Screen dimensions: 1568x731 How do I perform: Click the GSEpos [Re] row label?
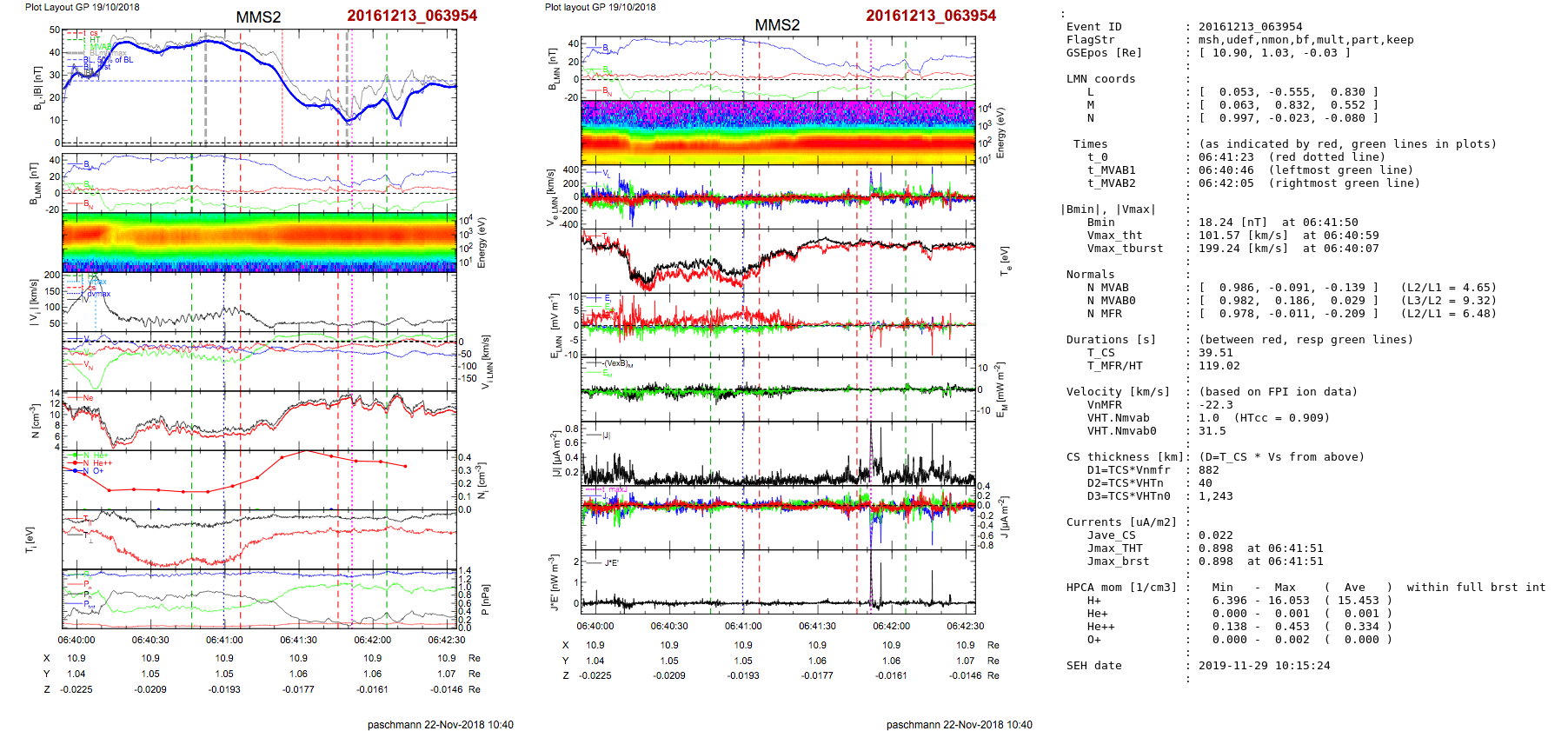pos(1104,53)
